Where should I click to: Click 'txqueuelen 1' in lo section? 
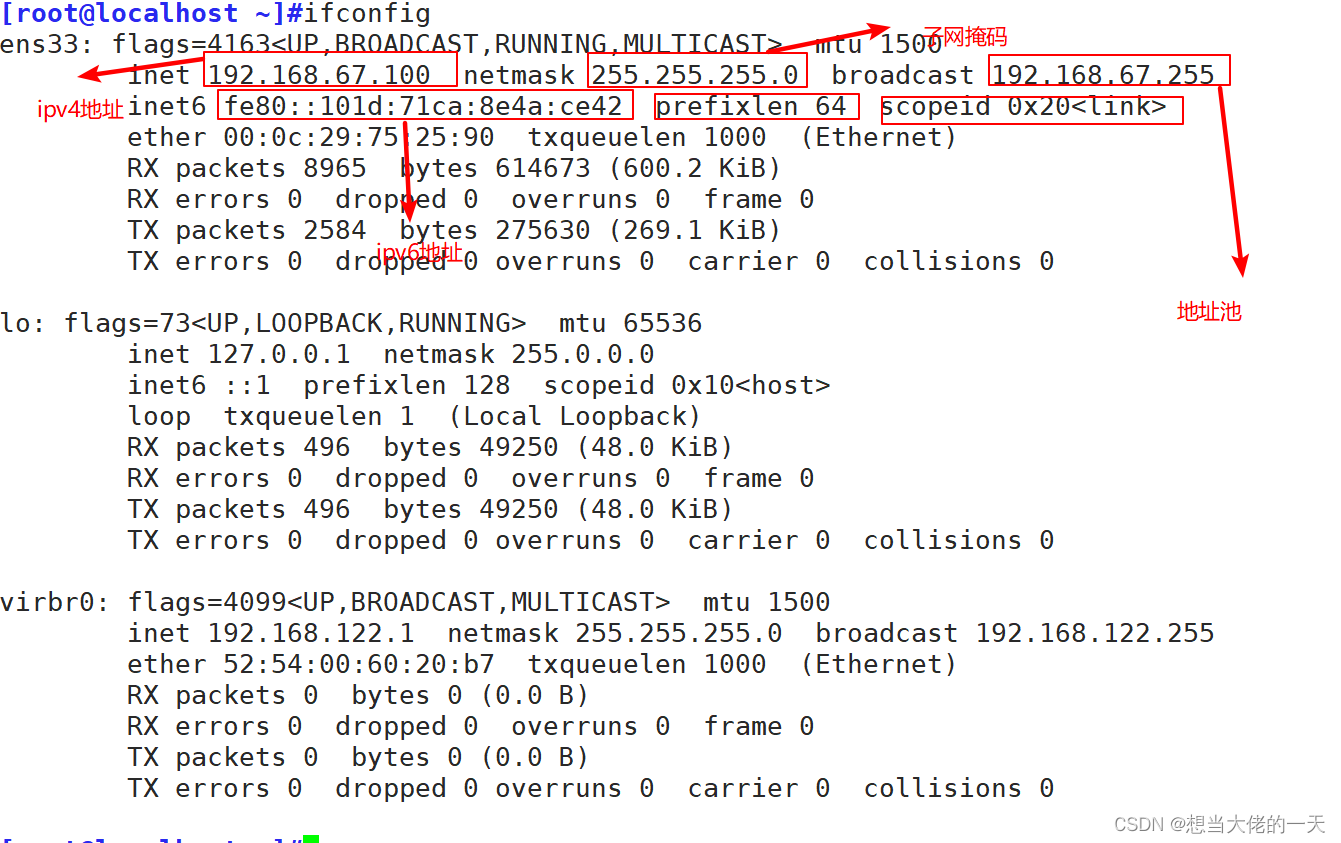tap(319, 416)
